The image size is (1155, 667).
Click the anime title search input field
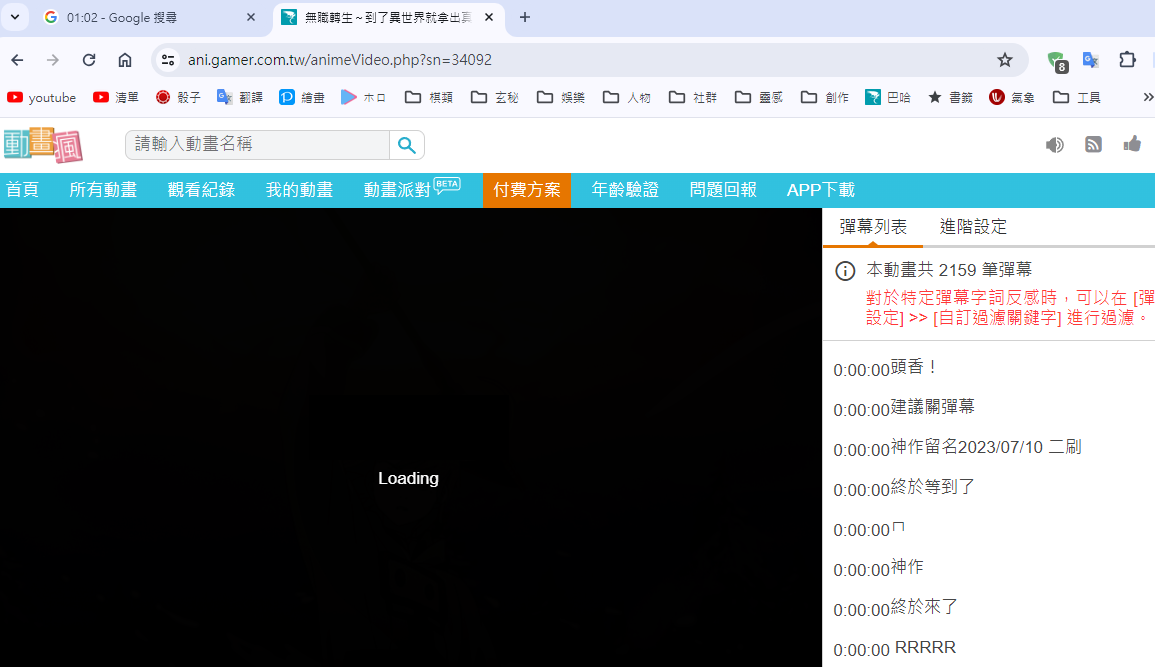coord(253,144)
